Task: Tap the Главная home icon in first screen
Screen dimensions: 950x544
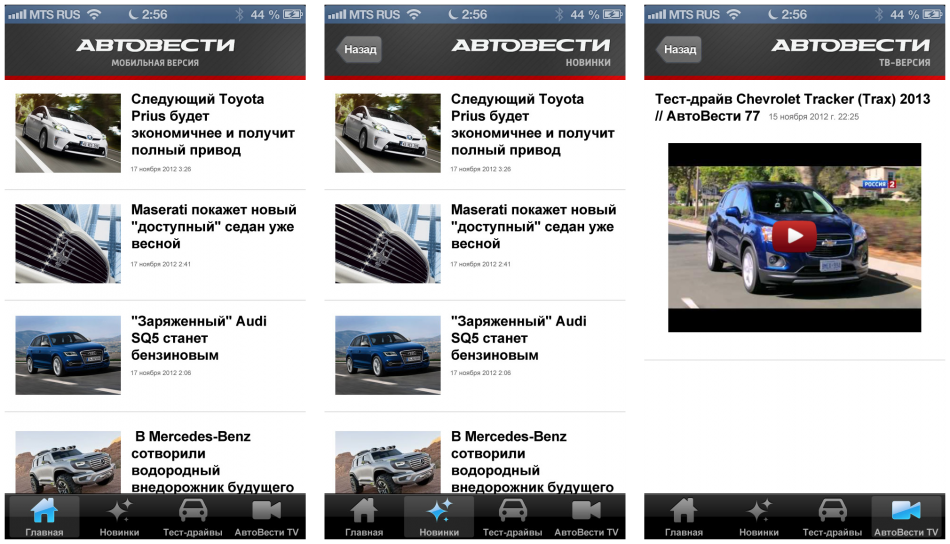Action: pos(44,511)
